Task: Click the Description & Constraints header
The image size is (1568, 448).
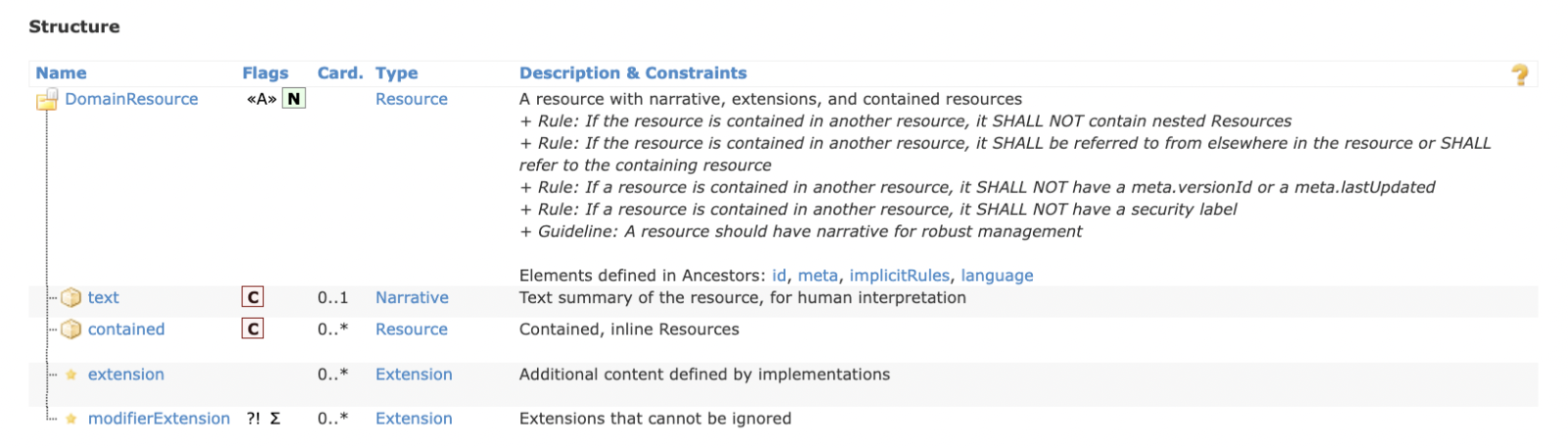Action: point(632,73)
